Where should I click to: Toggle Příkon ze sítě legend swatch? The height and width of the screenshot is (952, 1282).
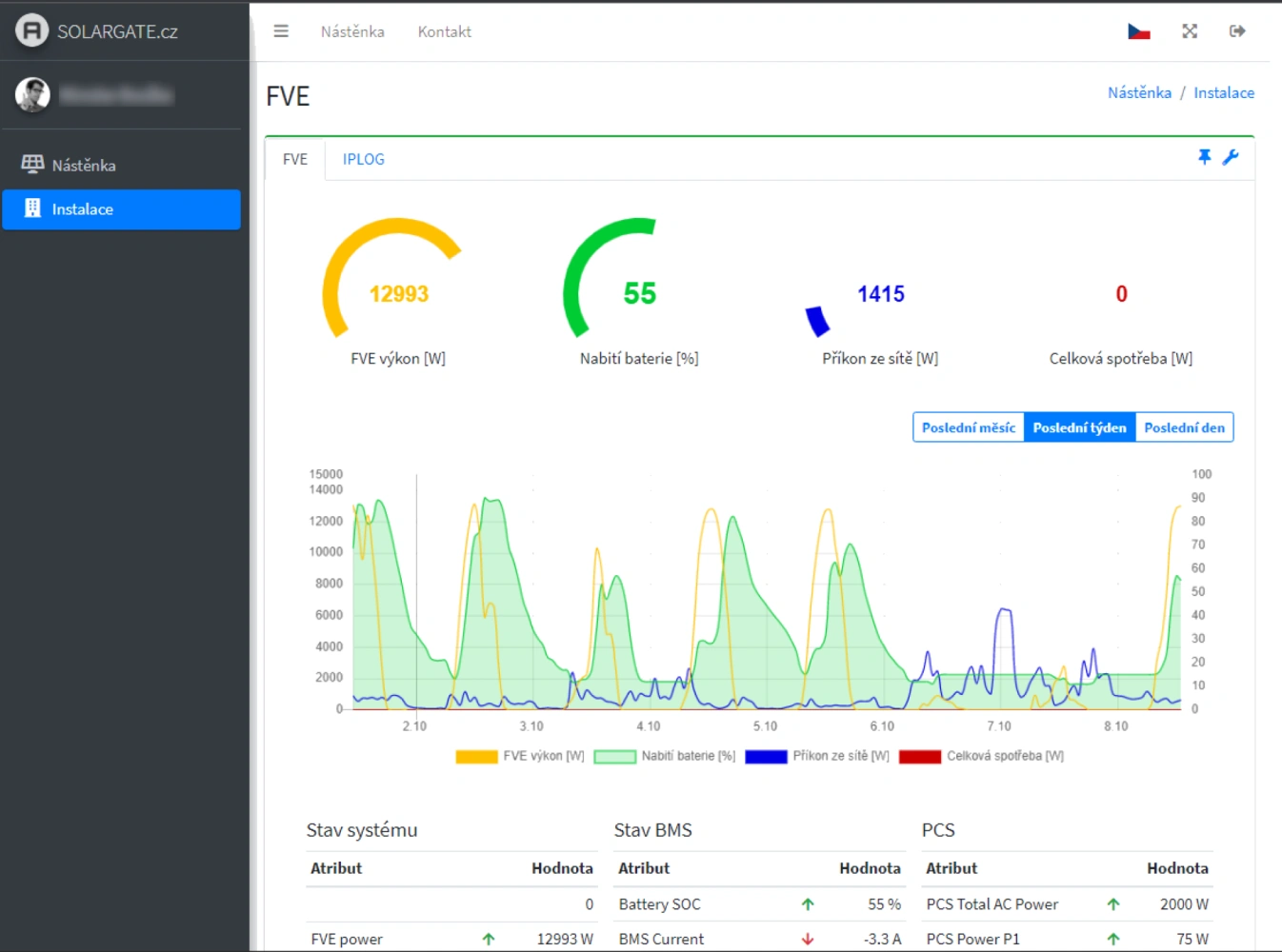point(766,756)
